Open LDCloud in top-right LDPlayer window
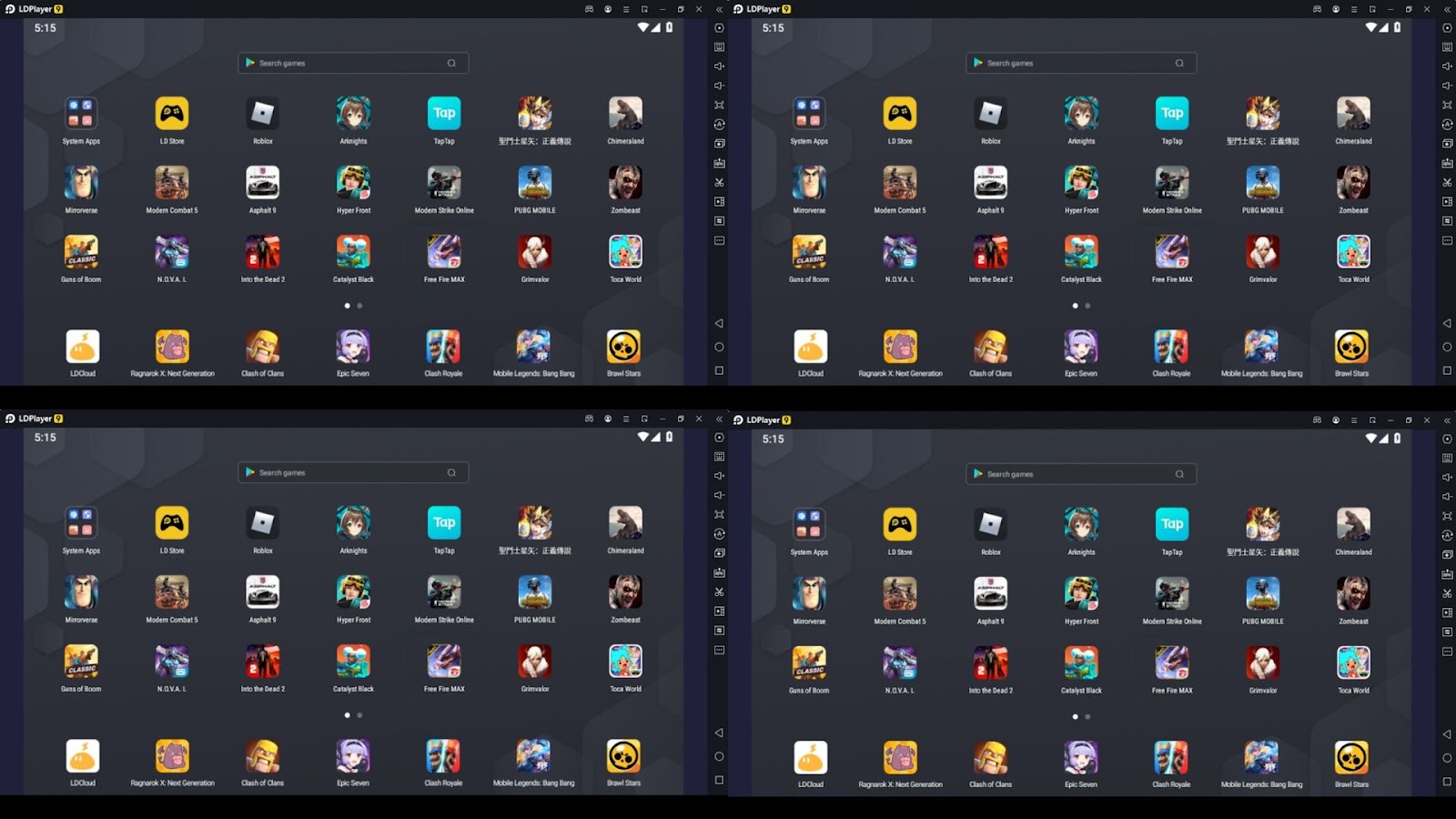Viewport: 1456px width, 819px height. (x=811, y=346)
